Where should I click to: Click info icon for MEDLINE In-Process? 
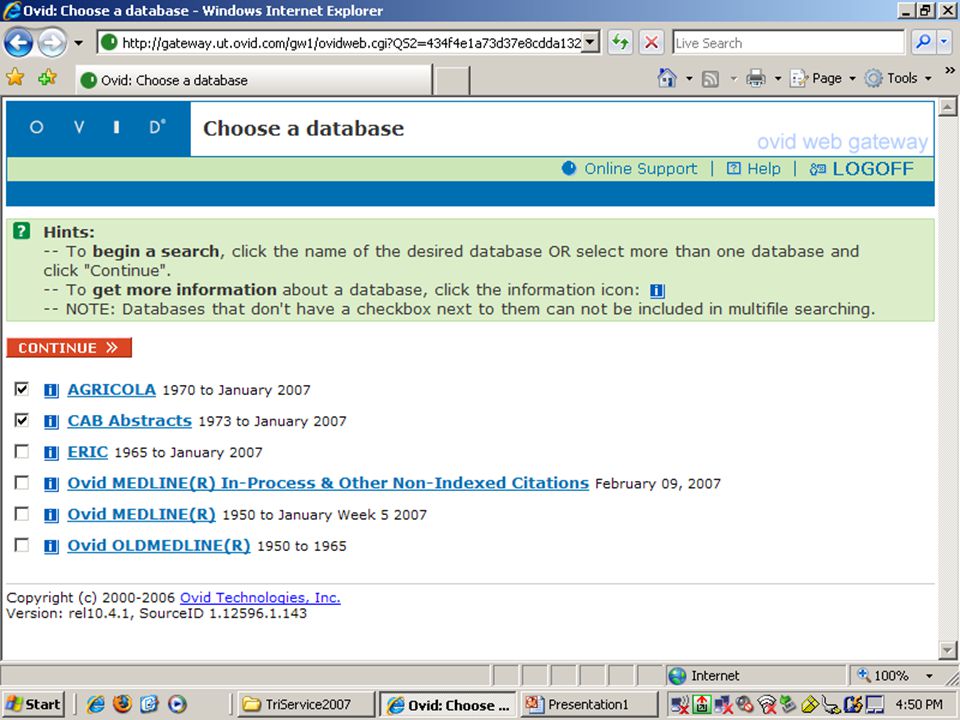[x=51, y=484]
